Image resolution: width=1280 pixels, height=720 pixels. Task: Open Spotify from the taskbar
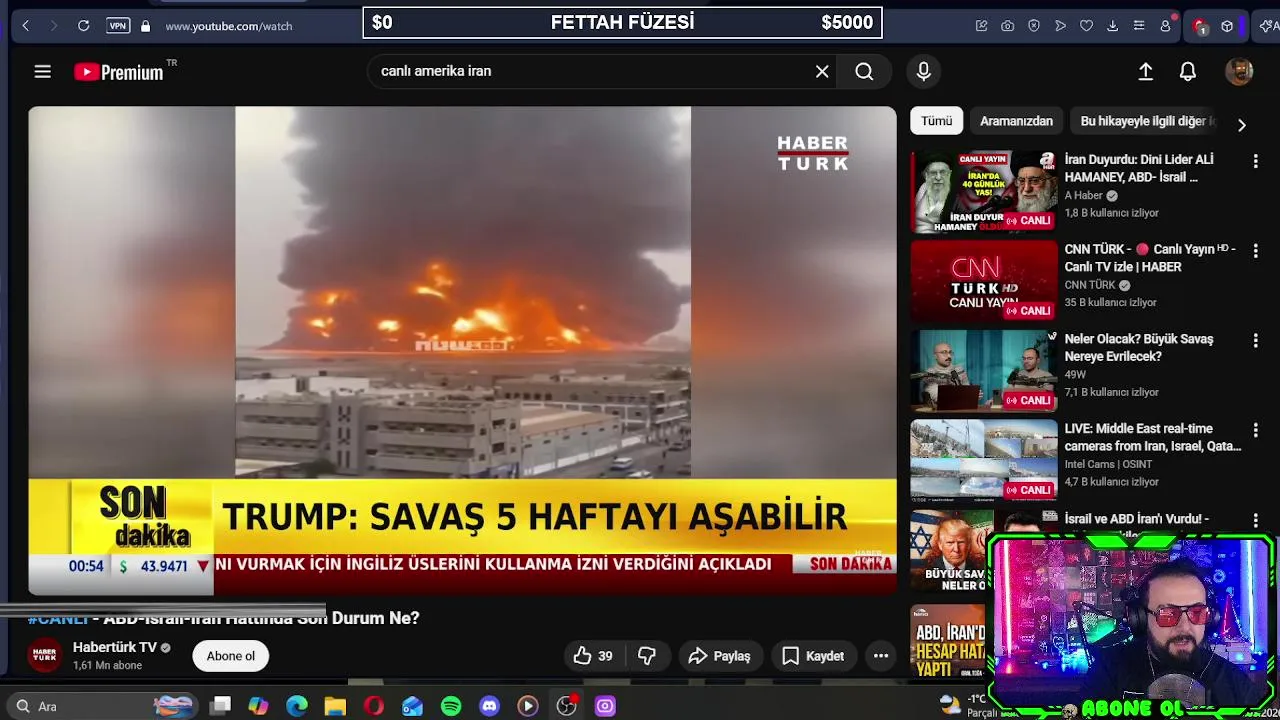[x=451, y=706]
